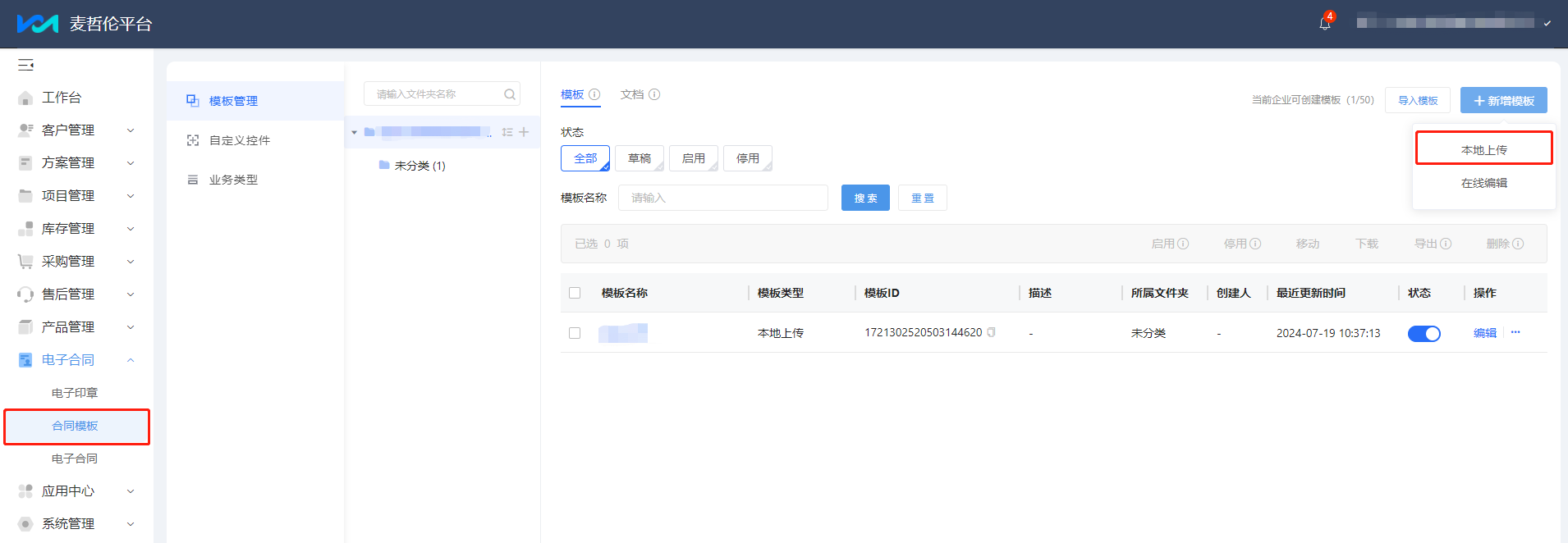The height and width of the screenshot is (543, 1568).
Task: Click the 导入模板 button
Action: [x=1418, y=100]
